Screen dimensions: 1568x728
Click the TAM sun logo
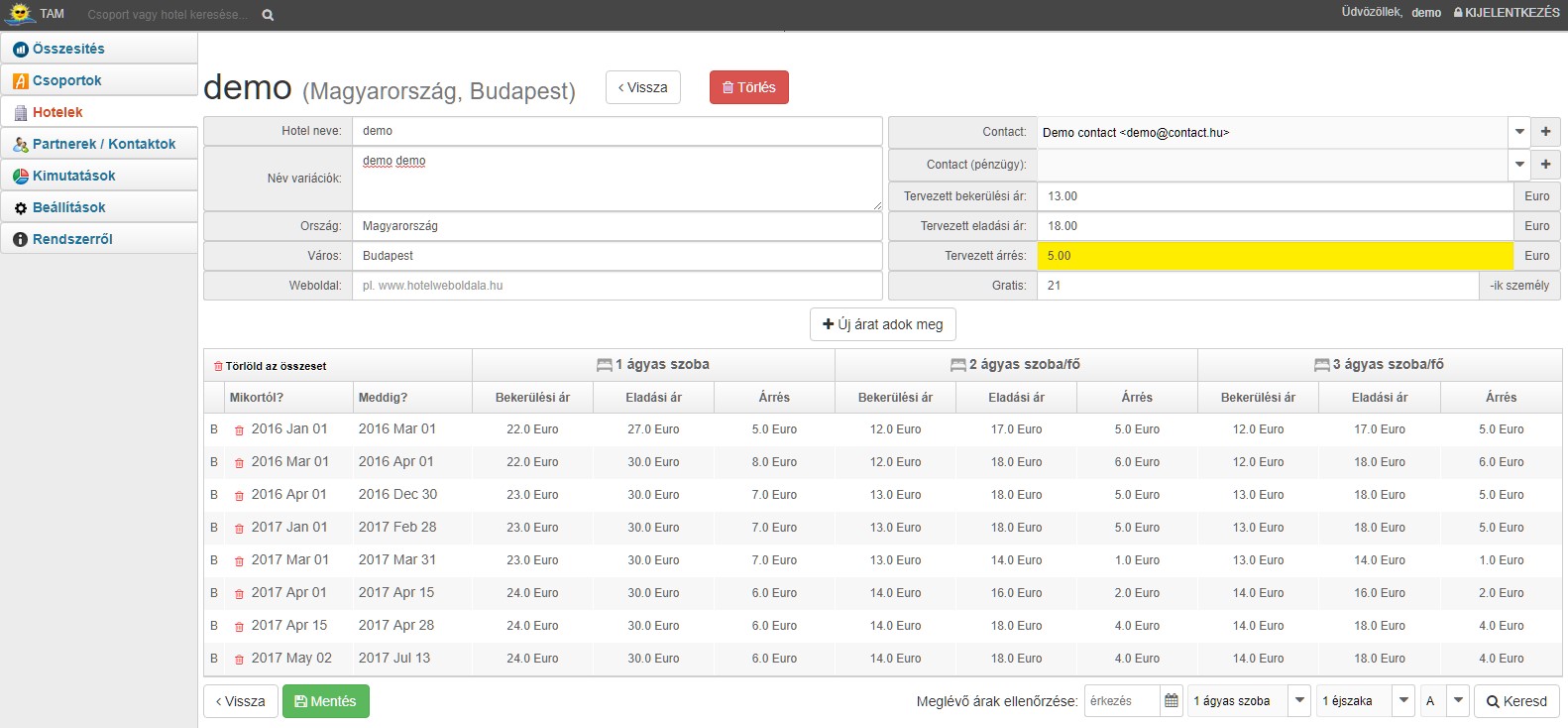(20, 14)
